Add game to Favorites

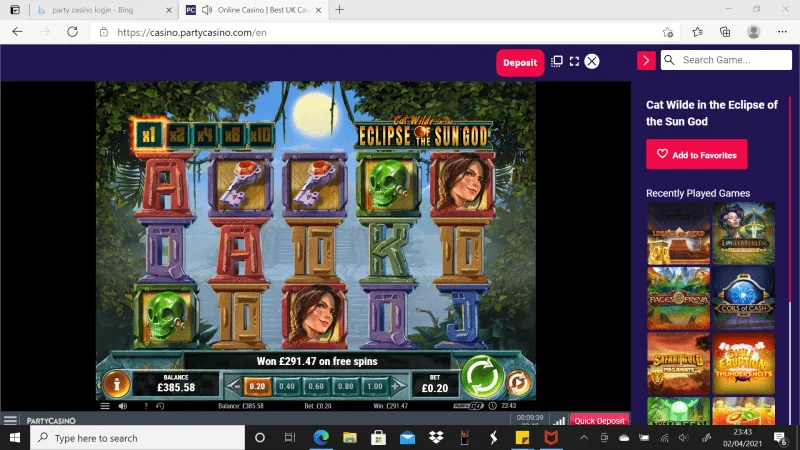pyautogui.click(x=696, y=154)
